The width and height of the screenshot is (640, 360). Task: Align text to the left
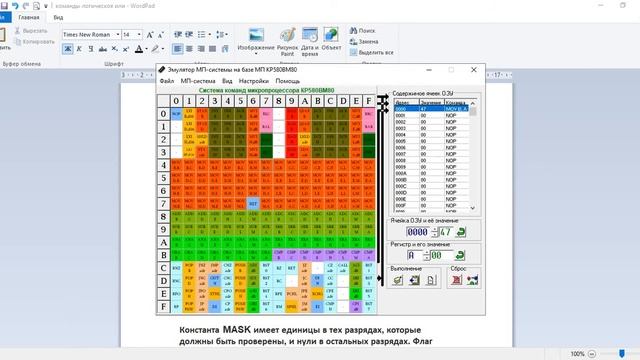point(178,49)
